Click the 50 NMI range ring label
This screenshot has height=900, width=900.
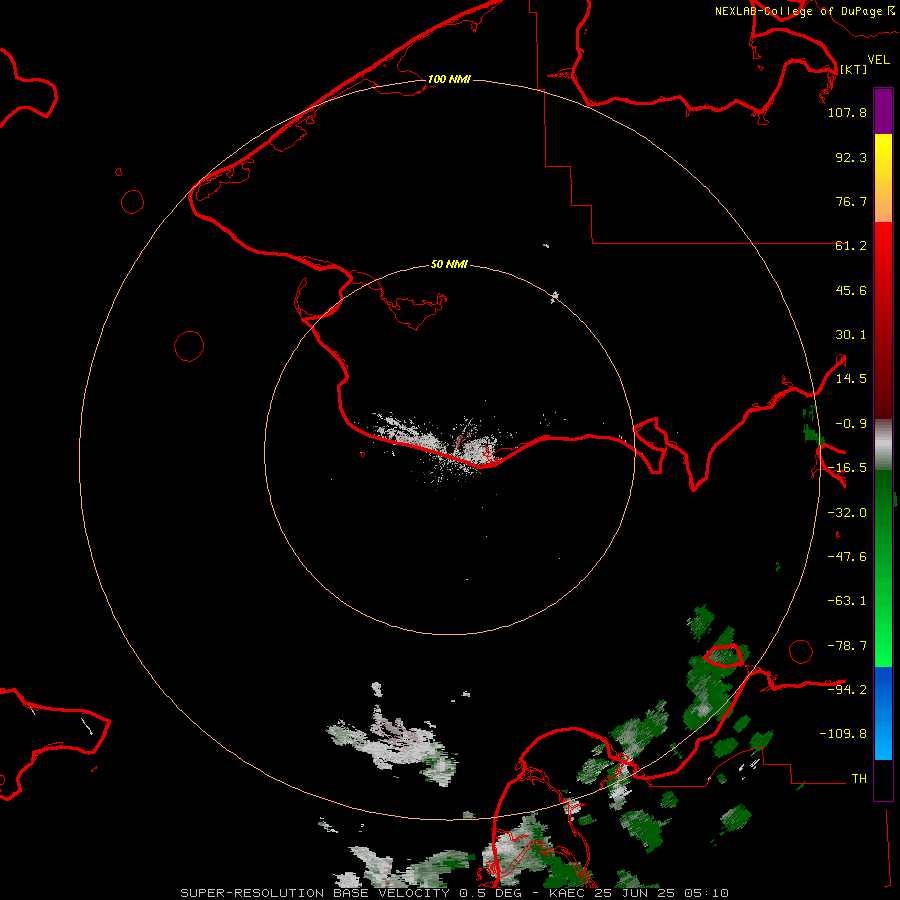tap(449, 265)
